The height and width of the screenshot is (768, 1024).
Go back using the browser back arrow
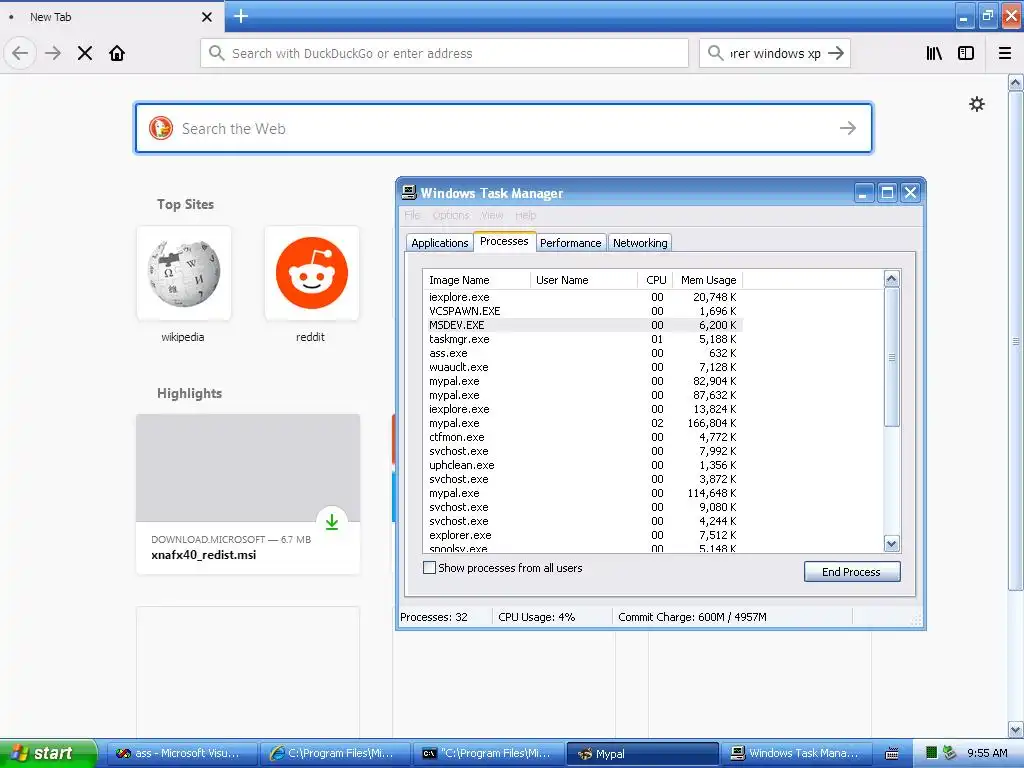coord(20,53)
